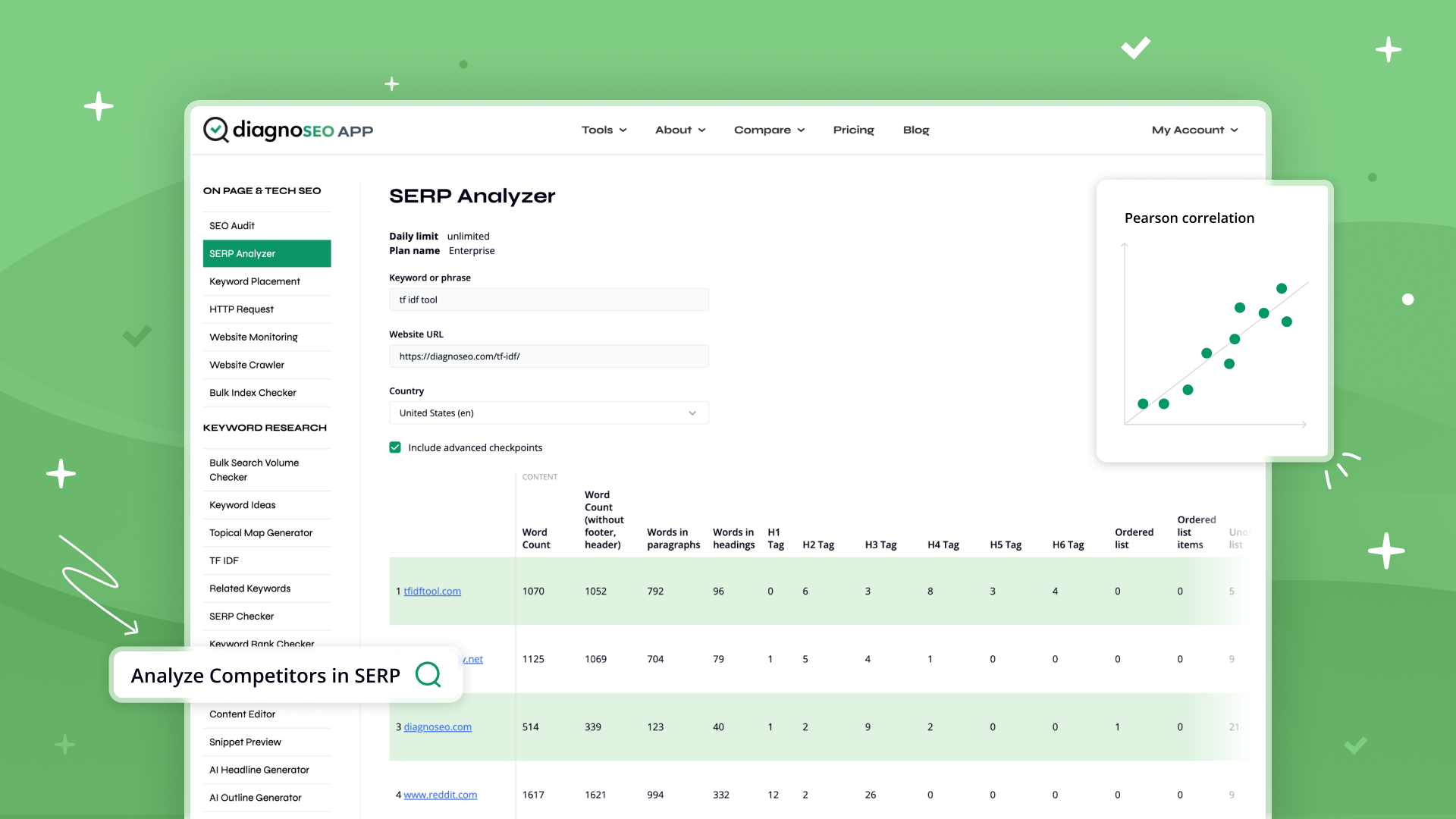Open HTTP Request tool
Viewport: 1456px width, 819px height.
click(x=267, y=309)
